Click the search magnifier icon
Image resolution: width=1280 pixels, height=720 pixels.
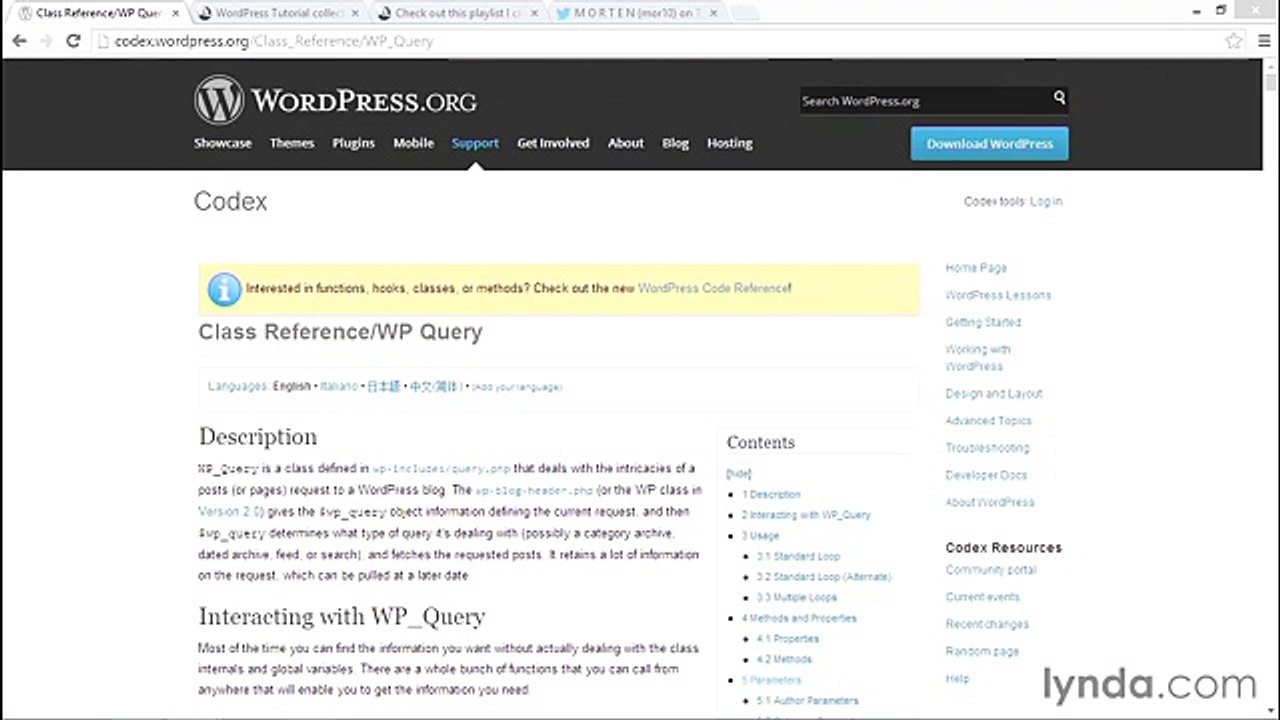(x=1059, y=98)
